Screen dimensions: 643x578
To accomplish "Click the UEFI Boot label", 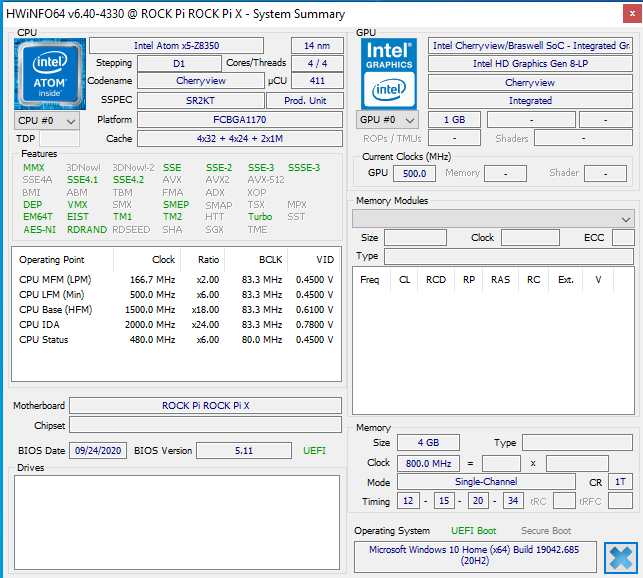I will (474, 531).
